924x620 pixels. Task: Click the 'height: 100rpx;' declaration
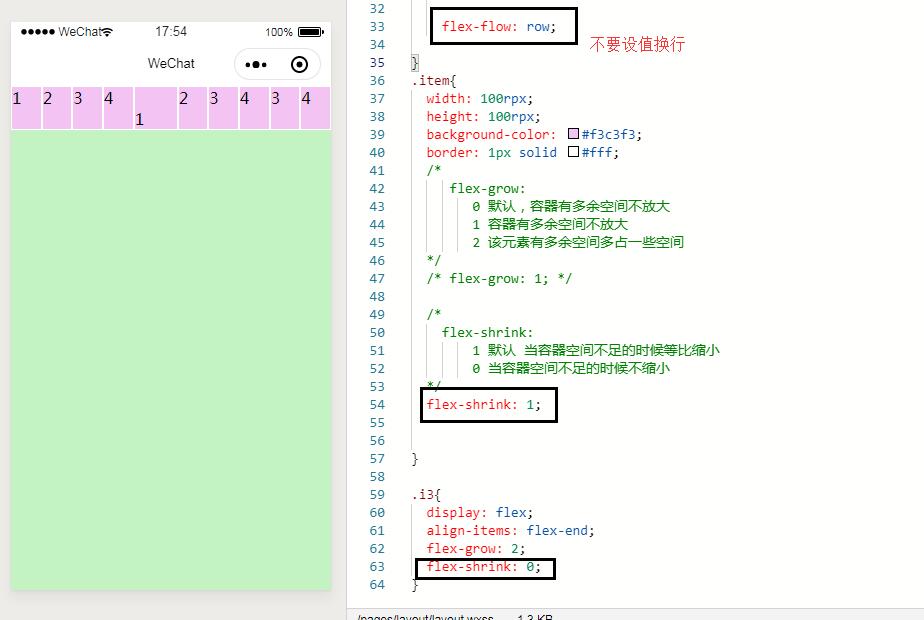point(483,117)
